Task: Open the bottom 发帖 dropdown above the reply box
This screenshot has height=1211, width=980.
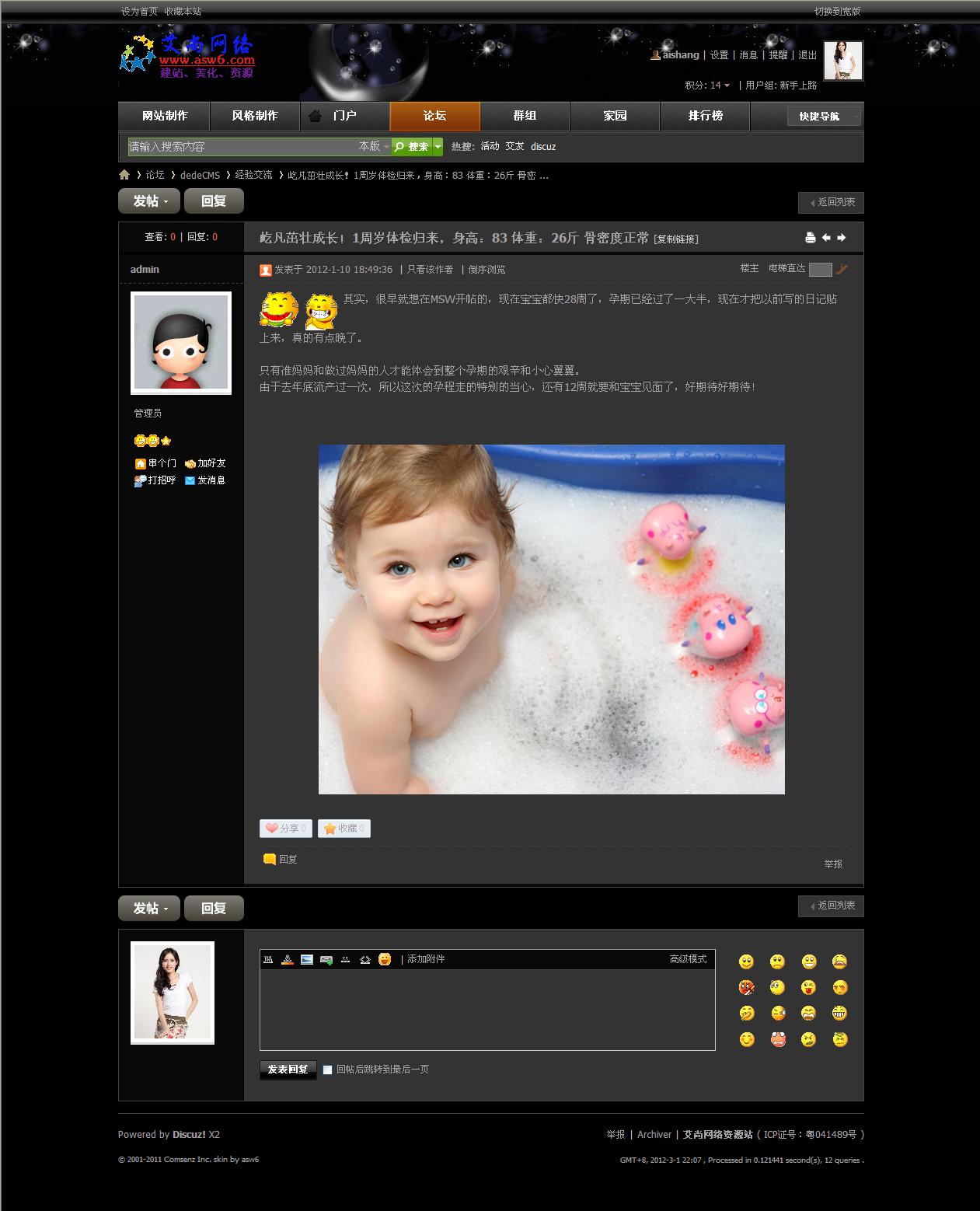Action: pos(149,908)
